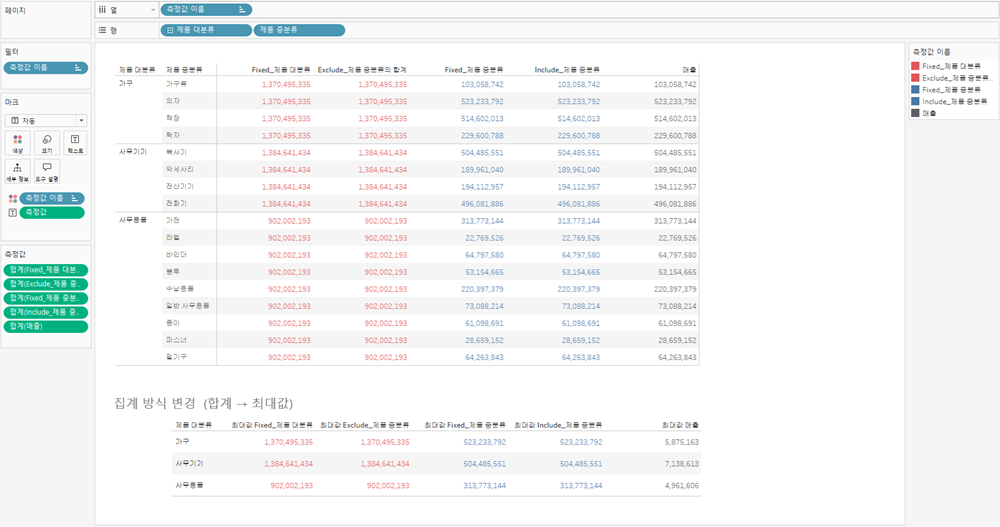Click red swatch for Fixed_제품 대분류 legend
Image resolution: width=1000 pixels, height=527 pixels.
(916, 66)
